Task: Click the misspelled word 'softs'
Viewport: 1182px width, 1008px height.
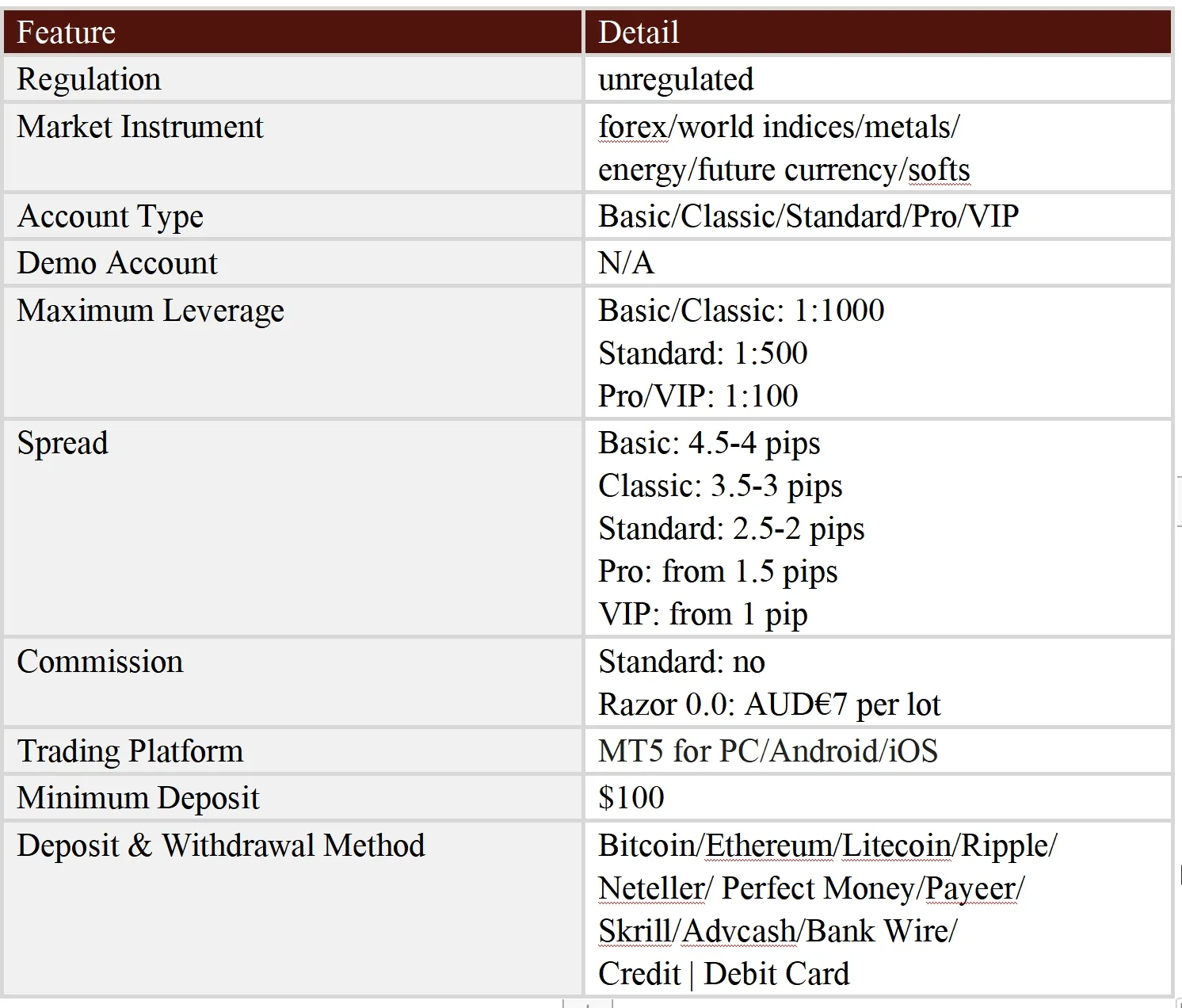Action: pos(939,170)
